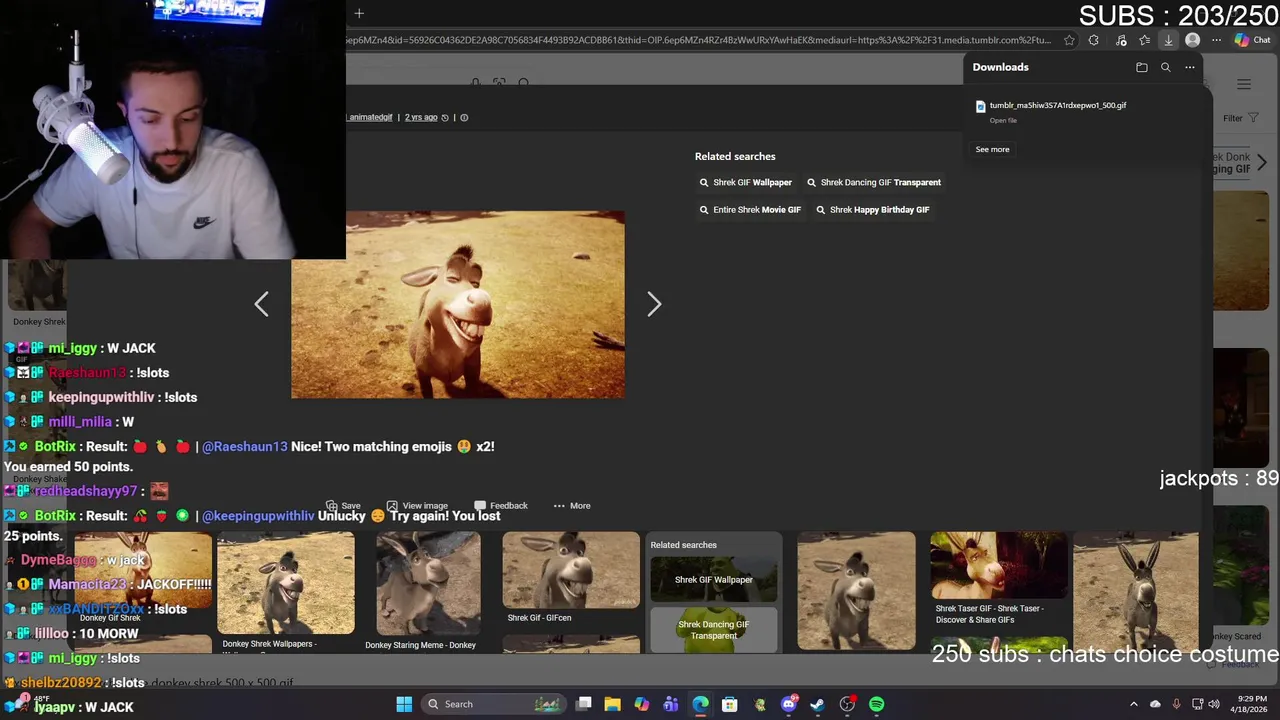The image size is (1280, 720).
Task: Toggle the browser Downloads toolbar icon
Action: [1168, 40]
